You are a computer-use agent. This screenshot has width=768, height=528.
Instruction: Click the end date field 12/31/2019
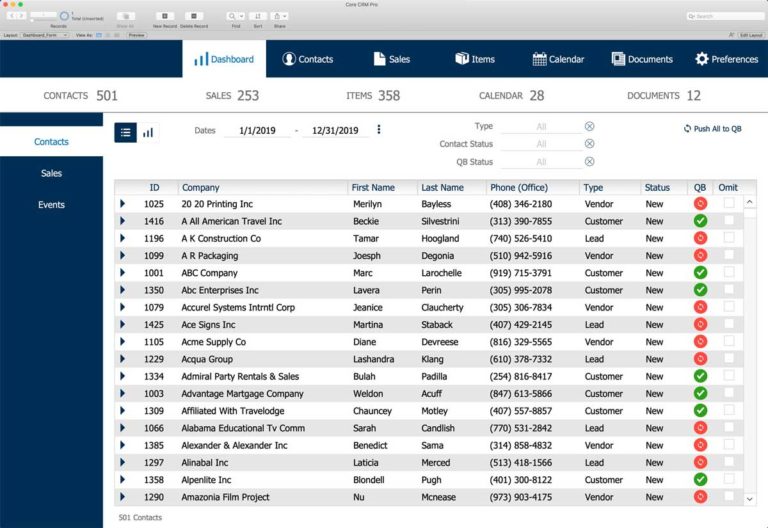click(335, 130)
